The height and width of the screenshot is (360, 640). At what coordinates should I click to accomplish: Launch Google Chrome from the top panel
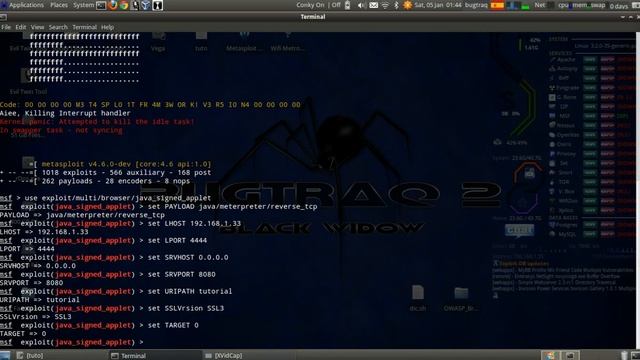click(x=124, y=5)
